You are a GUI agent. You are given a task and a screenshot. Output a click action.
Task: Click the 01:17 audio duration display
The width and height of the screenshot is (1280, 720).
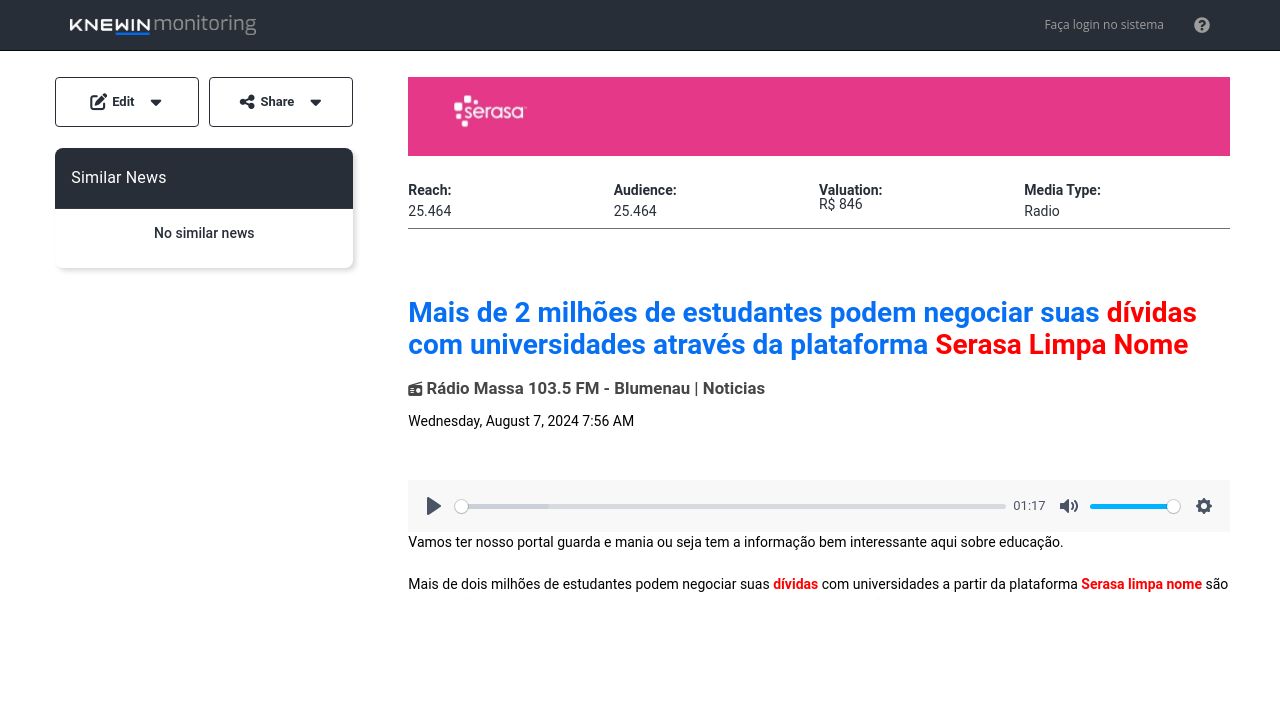(x=1029, y=506)
